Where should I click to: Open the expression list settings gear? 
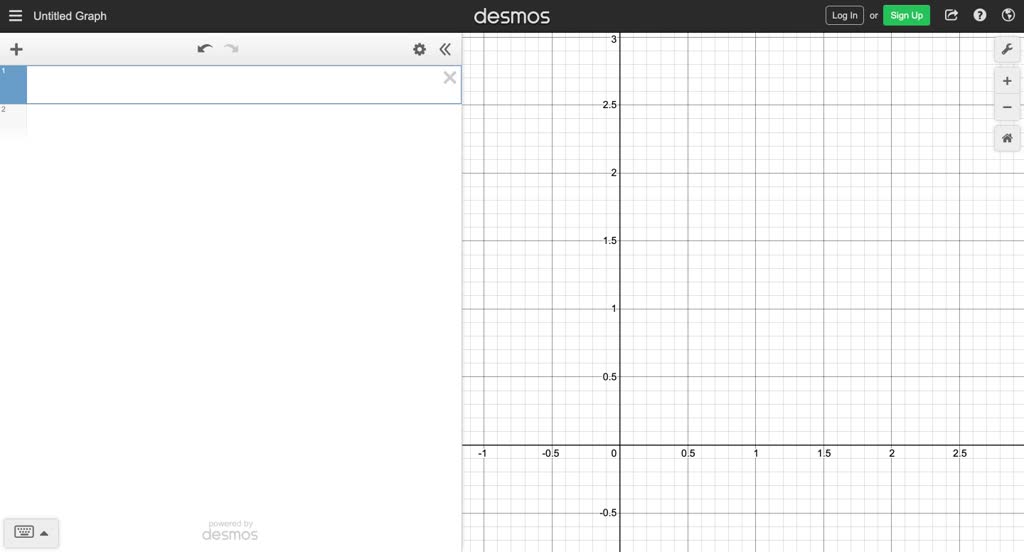419,49
